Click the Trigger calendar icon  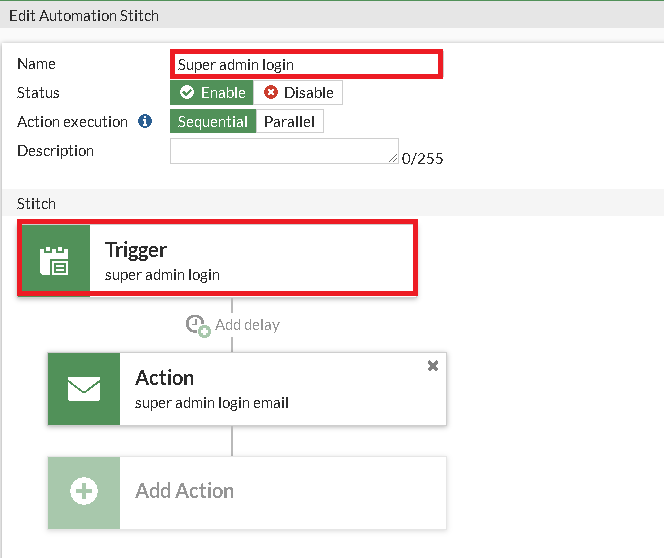click(53, 260)
